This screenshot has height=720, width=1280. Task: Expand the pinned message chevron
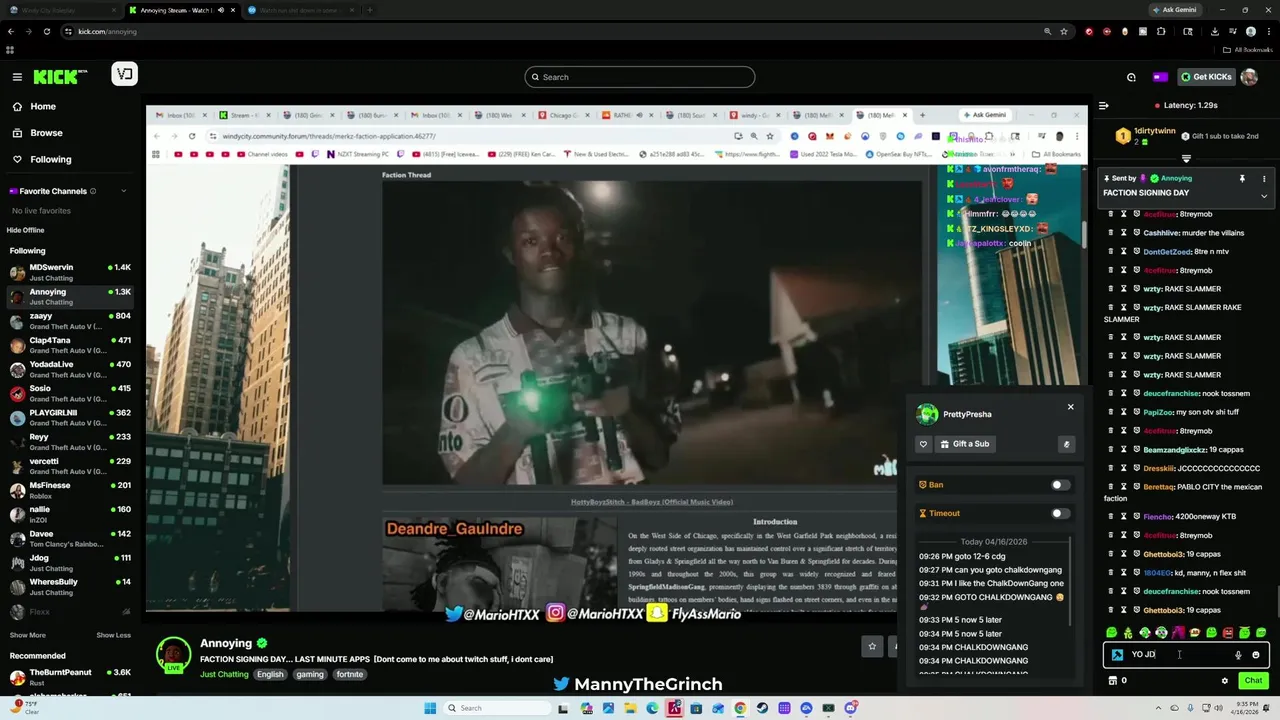(1264, 196)
